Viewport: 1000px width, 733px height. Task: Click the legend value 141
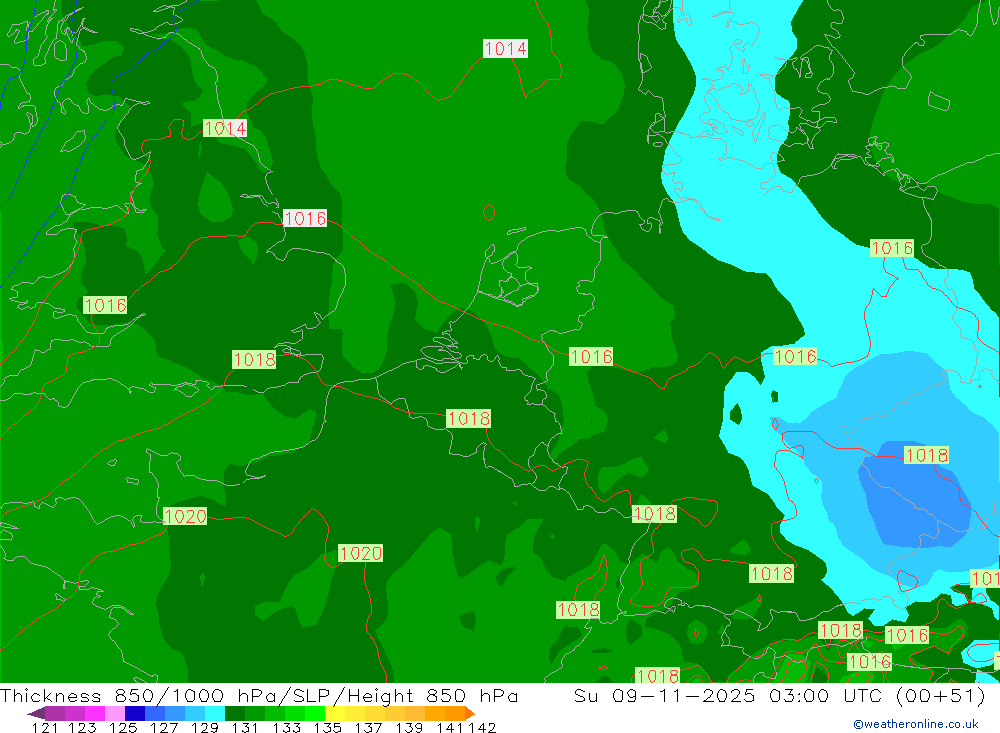450,727
